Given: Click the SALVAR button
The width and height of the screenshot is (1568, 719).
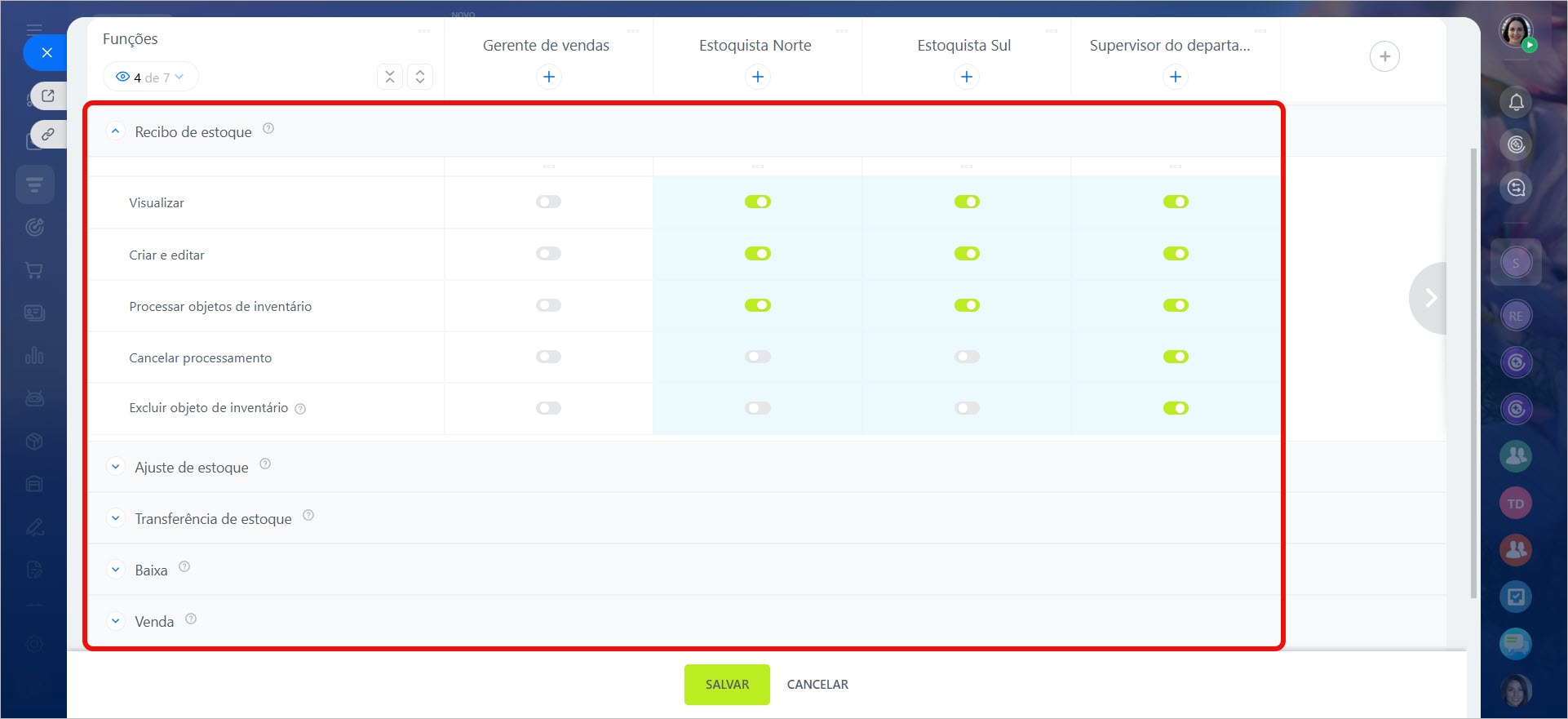Looking at the screenshot, I should point(726,684).
